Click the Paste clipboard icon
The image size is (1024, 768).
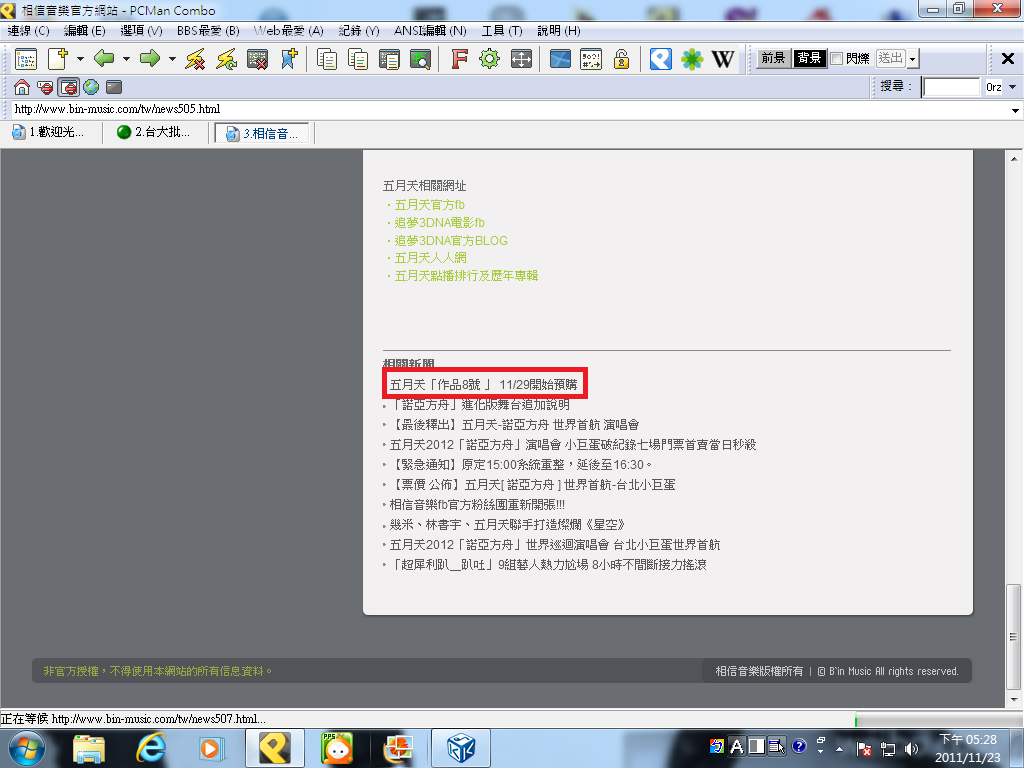[x=389, y=59]
